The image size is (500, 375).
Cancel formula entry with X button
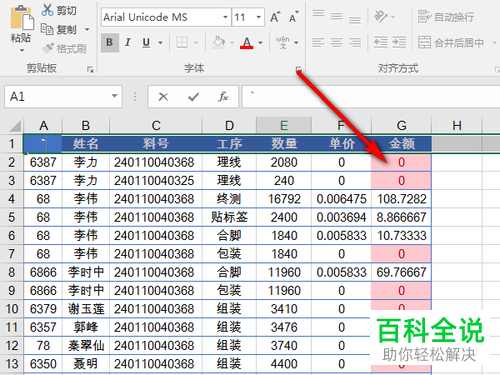[163, 97]
